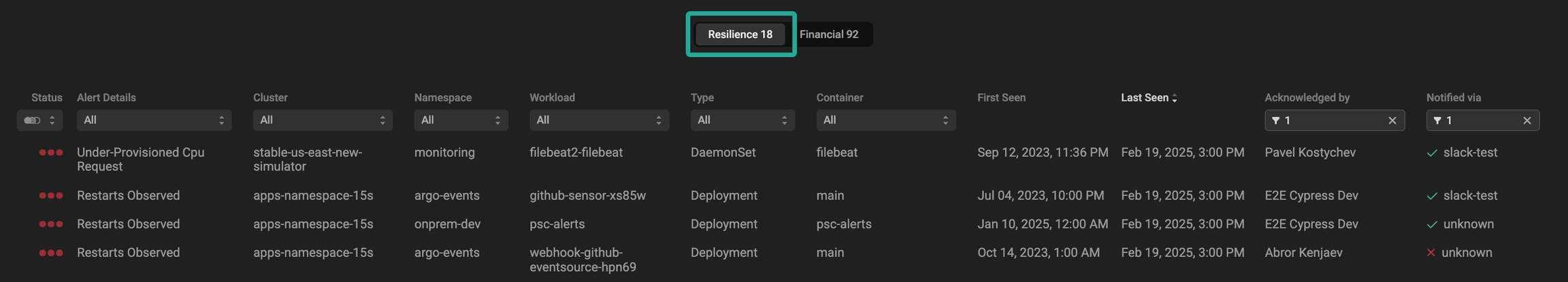Click the Notified via funnel filter icon
This screenshot has width=1568, height=282.
(1437, 121)
